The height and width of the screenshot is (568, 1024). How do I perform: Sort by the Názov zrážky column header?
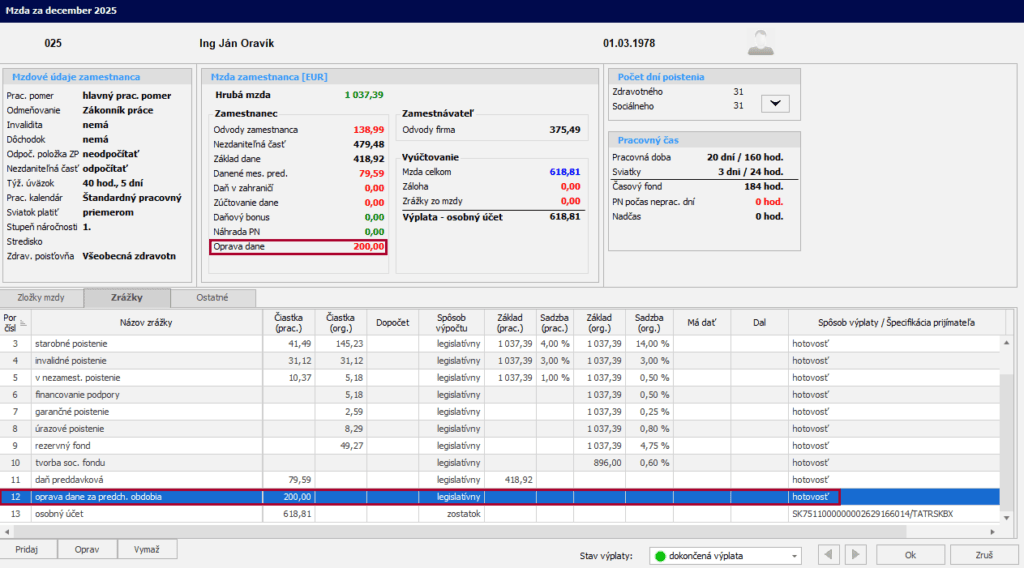click(x=147, y=322)
